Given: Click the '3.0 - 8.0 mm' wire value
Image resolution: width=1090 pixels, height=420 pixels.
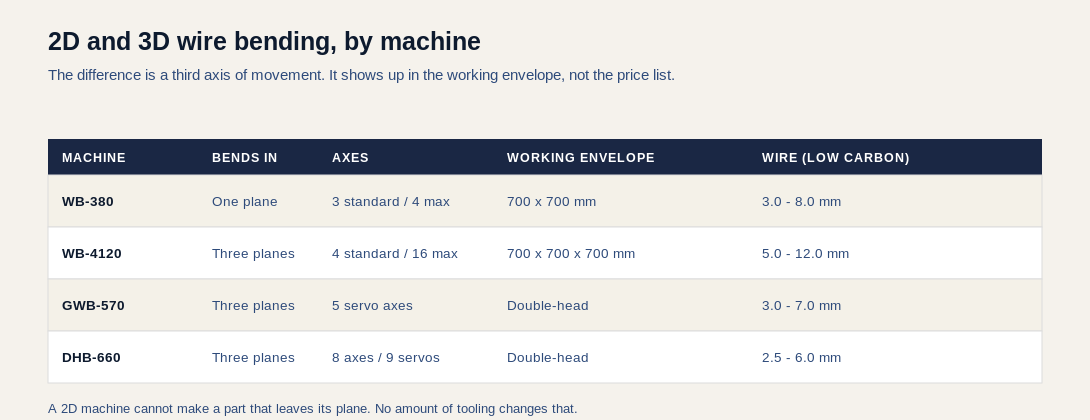Looking at the screenshot, I should tap(802, 202).
